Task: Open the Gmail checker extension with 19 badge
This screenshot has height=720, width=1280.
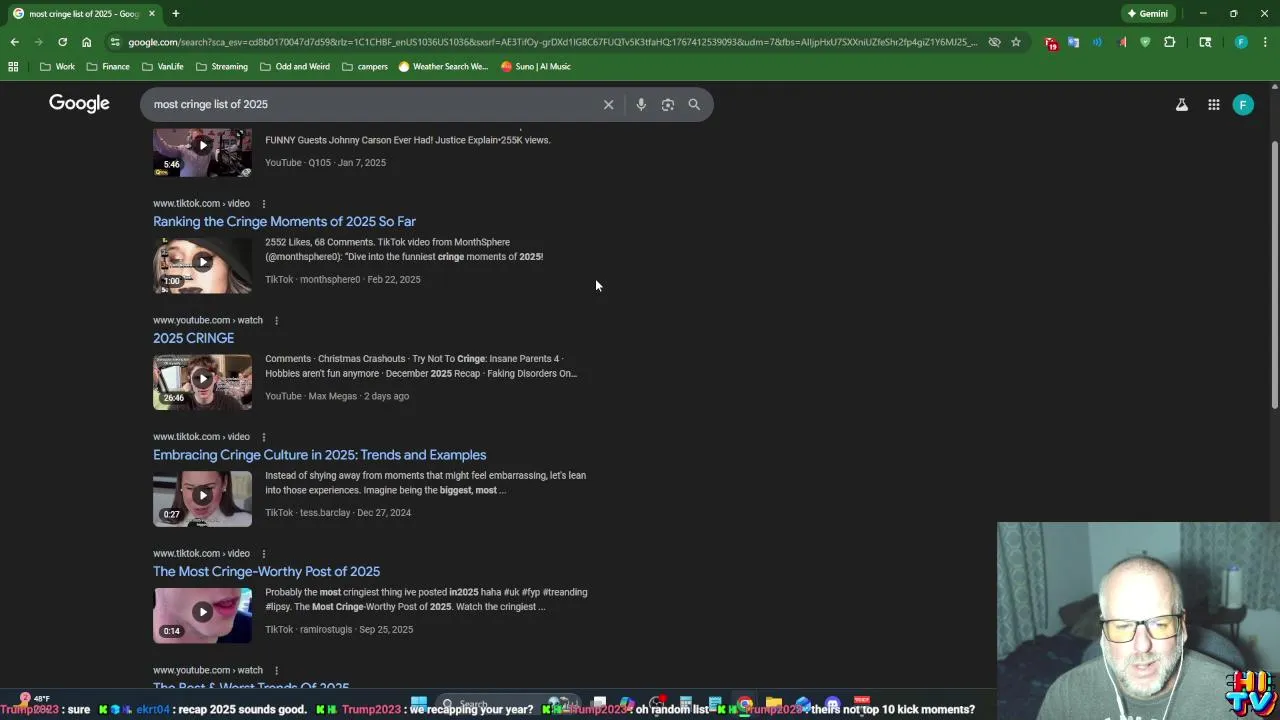Action: point(1050,43)
